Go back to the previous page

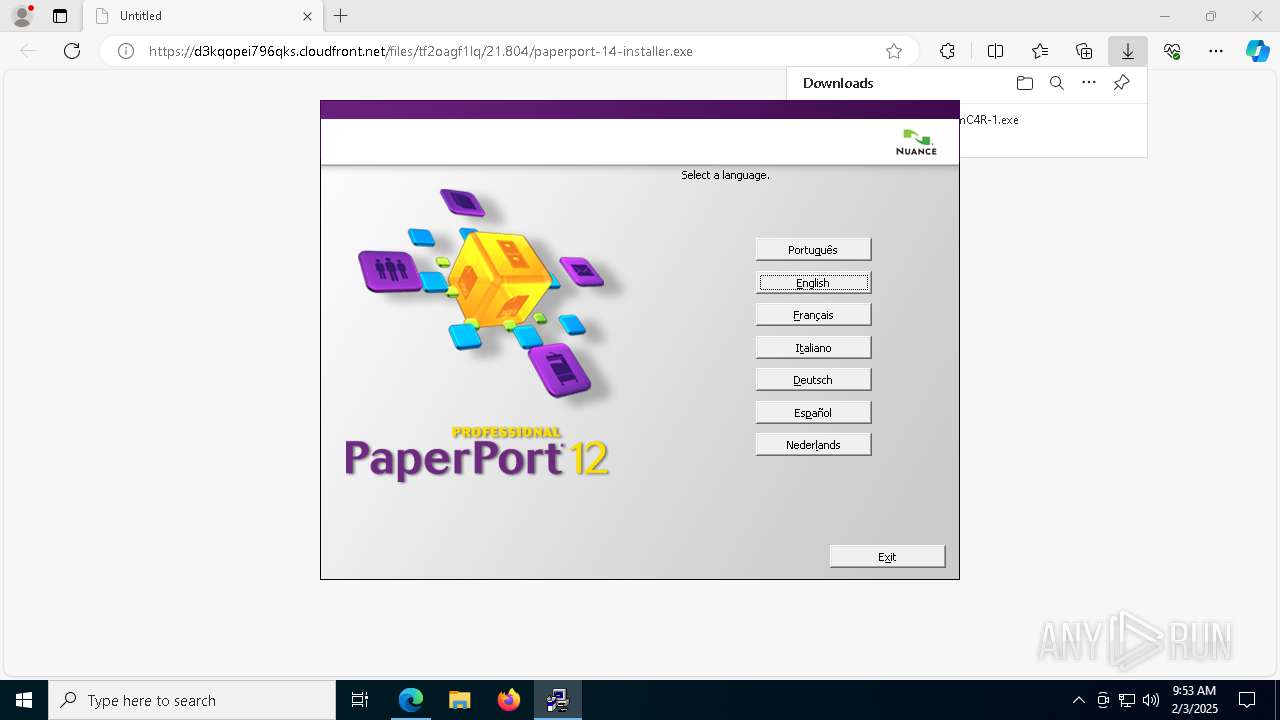click(28, 51)
